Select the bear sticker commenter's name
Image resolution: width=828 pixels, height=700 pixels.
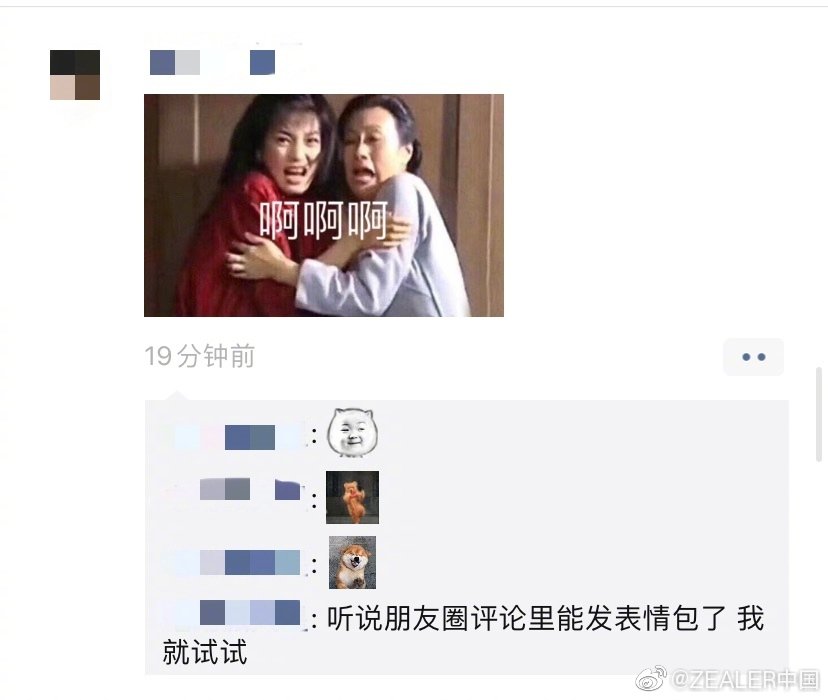250,489
